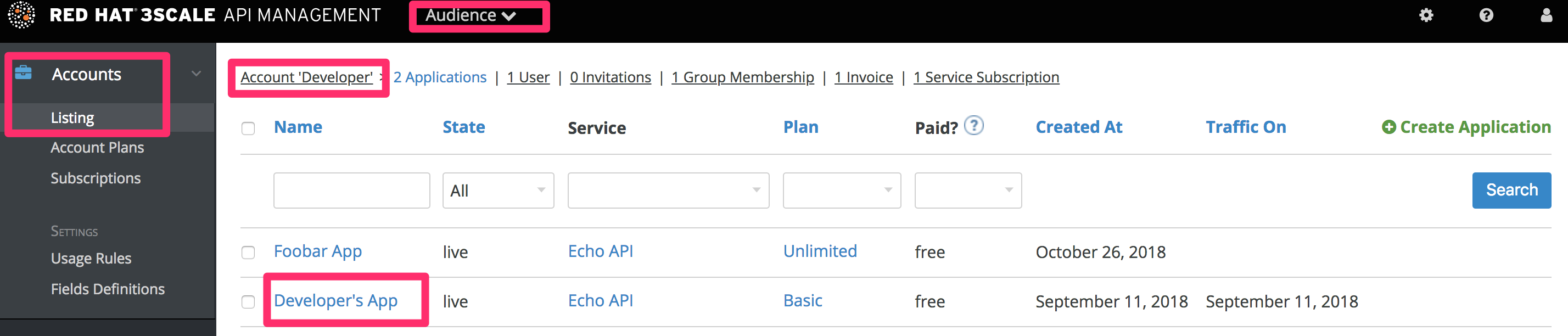
Task: Toggle the select-all applications checkbox
Action: click(248, 128)
